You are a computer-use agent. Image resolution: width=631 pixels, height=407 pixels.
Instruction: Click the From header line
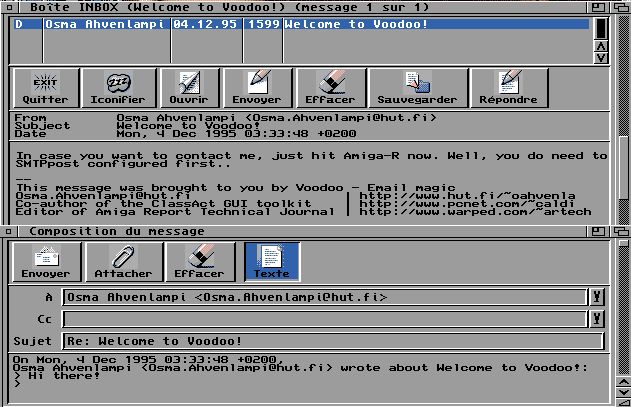tap(225, 118)
